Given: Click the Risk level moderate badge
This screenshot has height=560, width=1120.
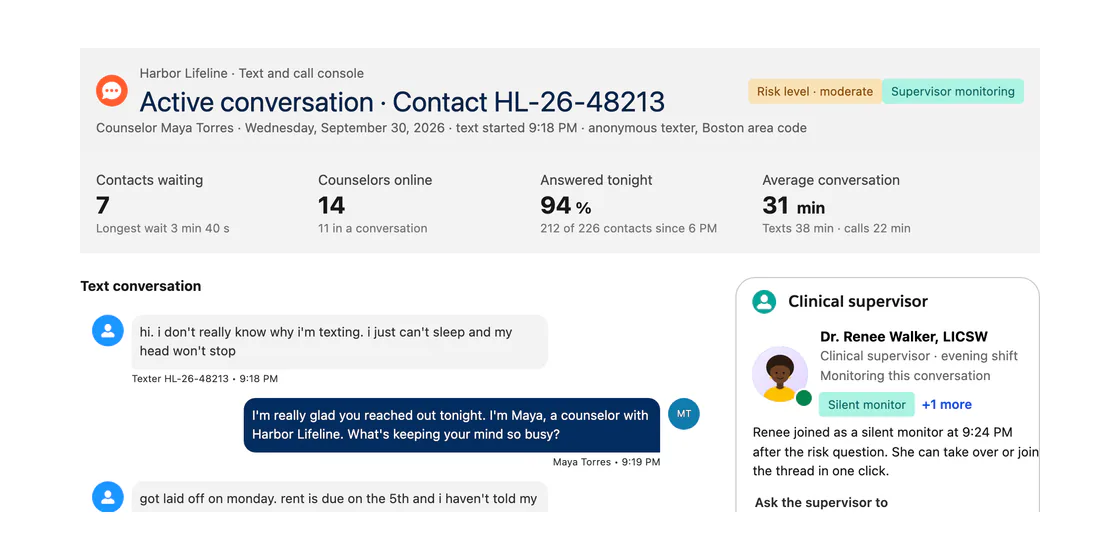Looking at the screenshot, I should click(x=815, y=91).
